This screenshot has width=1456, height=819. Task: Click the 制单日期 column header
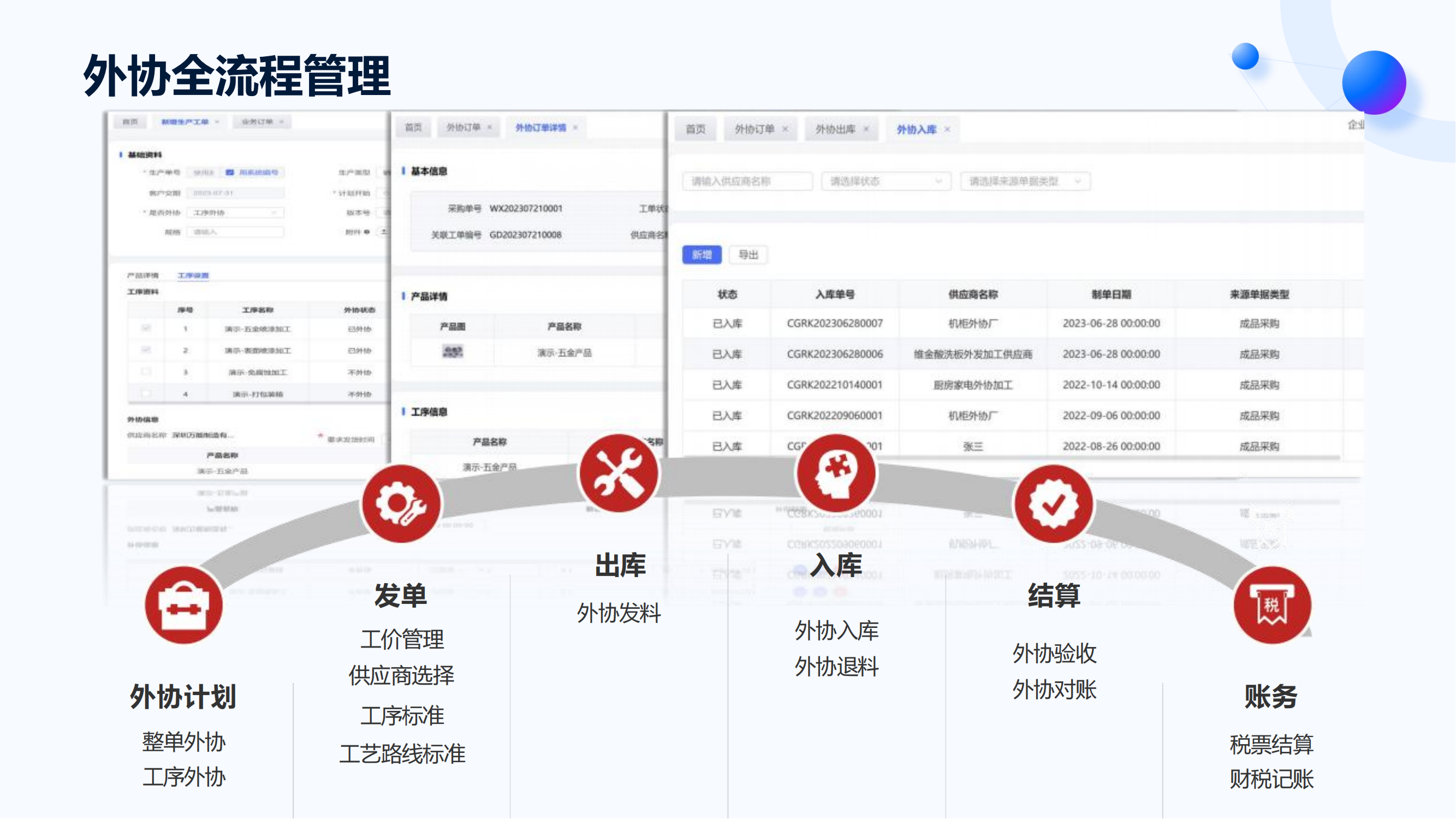pos(1111,294)
